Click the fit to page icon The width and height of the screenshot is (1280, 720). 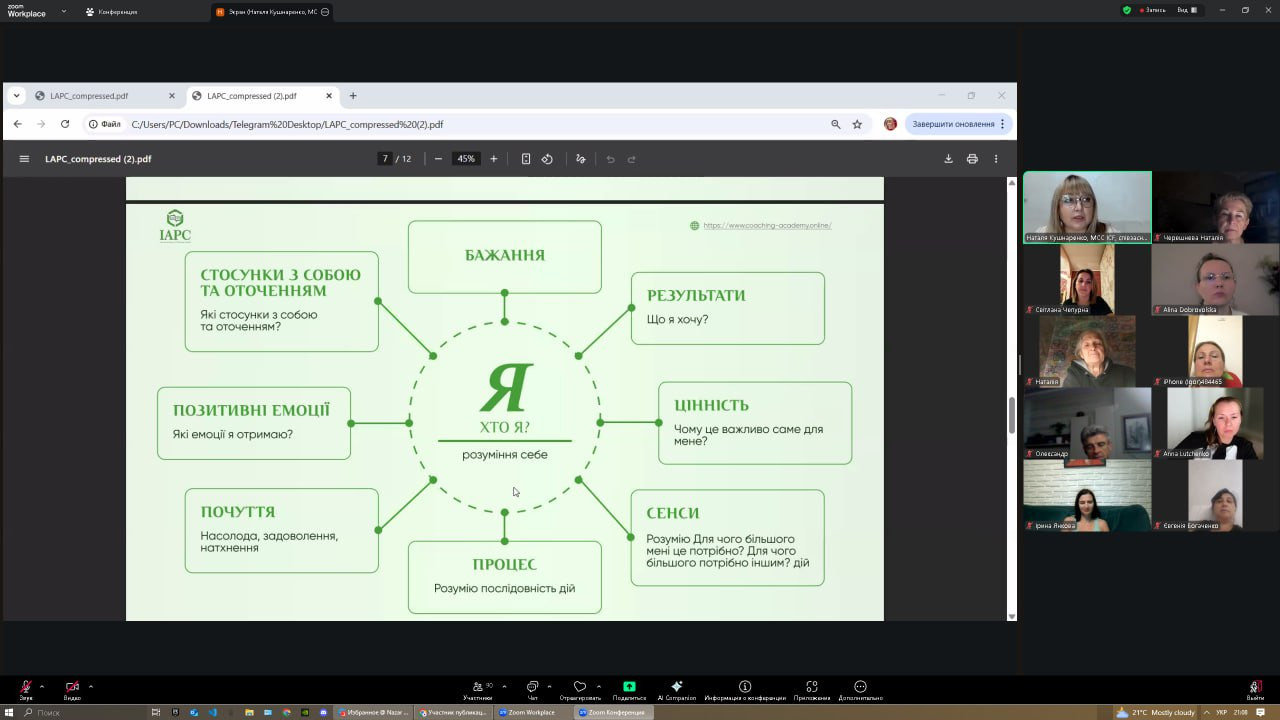click(x=526, y=159)
